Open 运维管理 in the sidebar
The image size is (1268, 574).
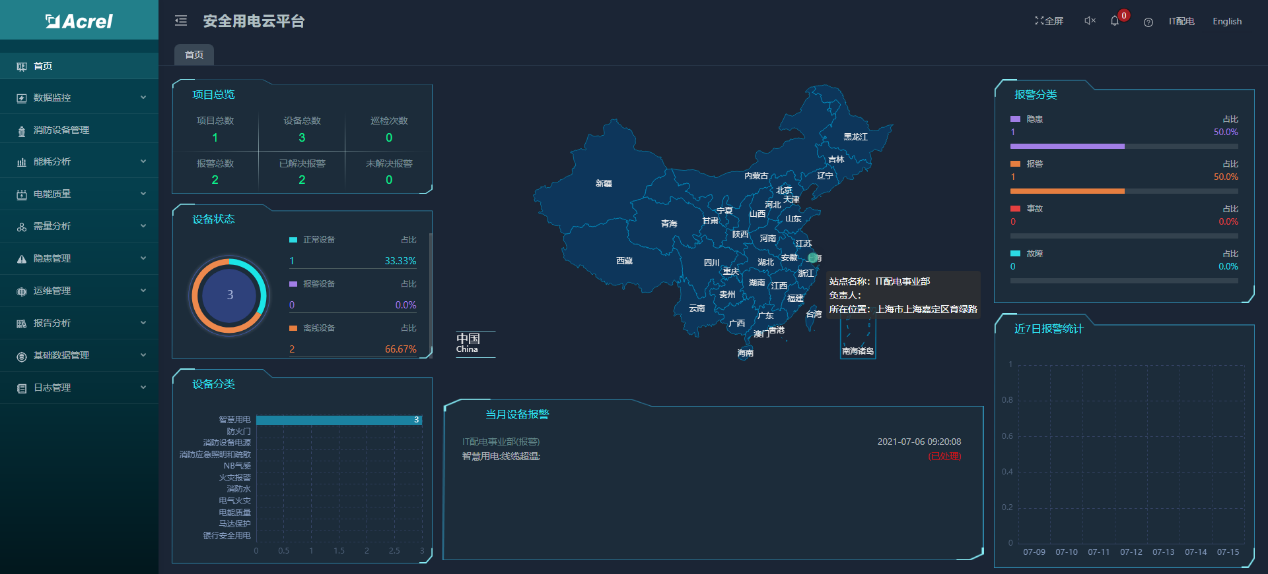[x=52, y=291]
